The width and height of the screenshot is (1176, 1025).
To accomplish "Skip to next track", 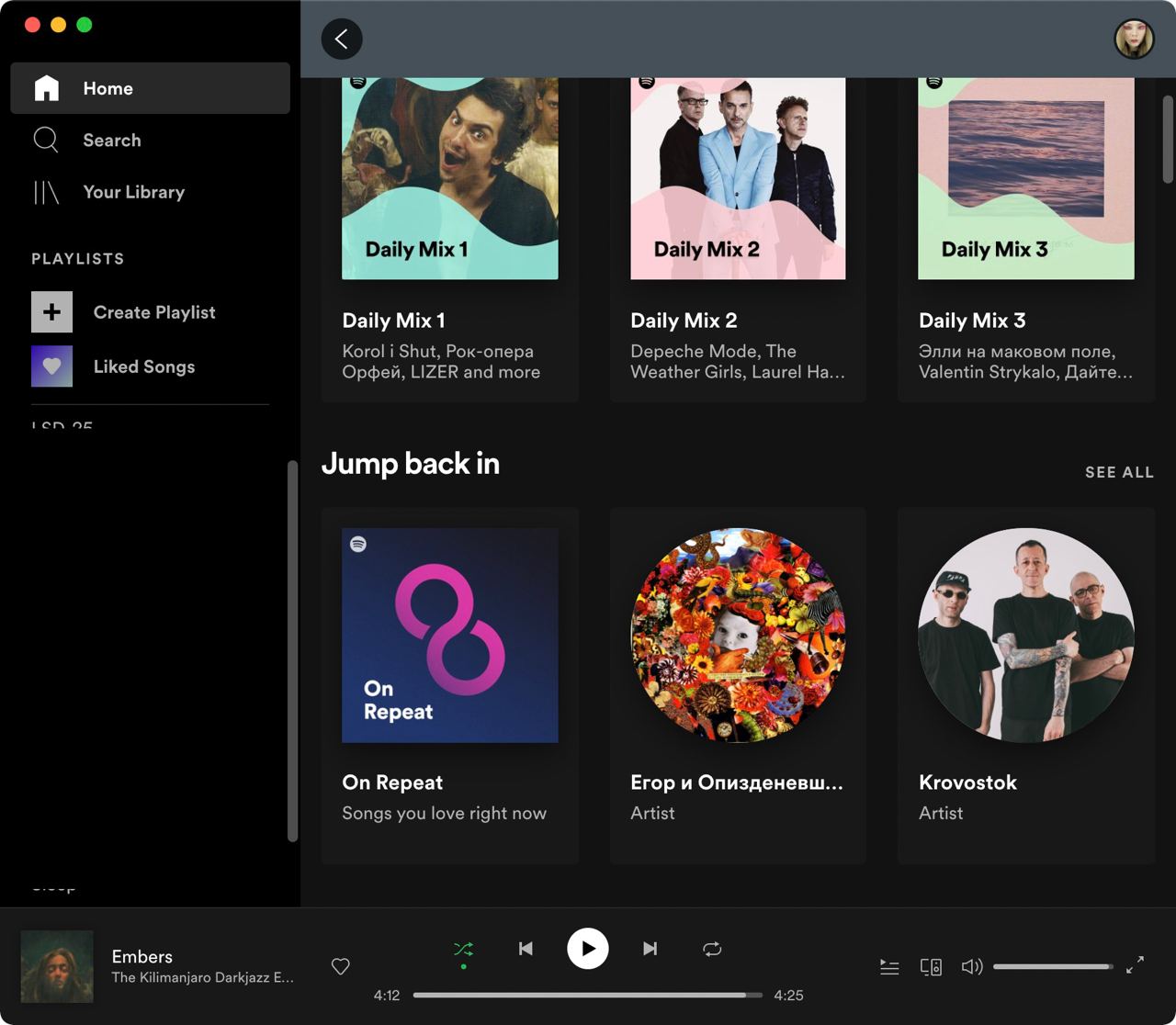I will [x=650, y=949].
